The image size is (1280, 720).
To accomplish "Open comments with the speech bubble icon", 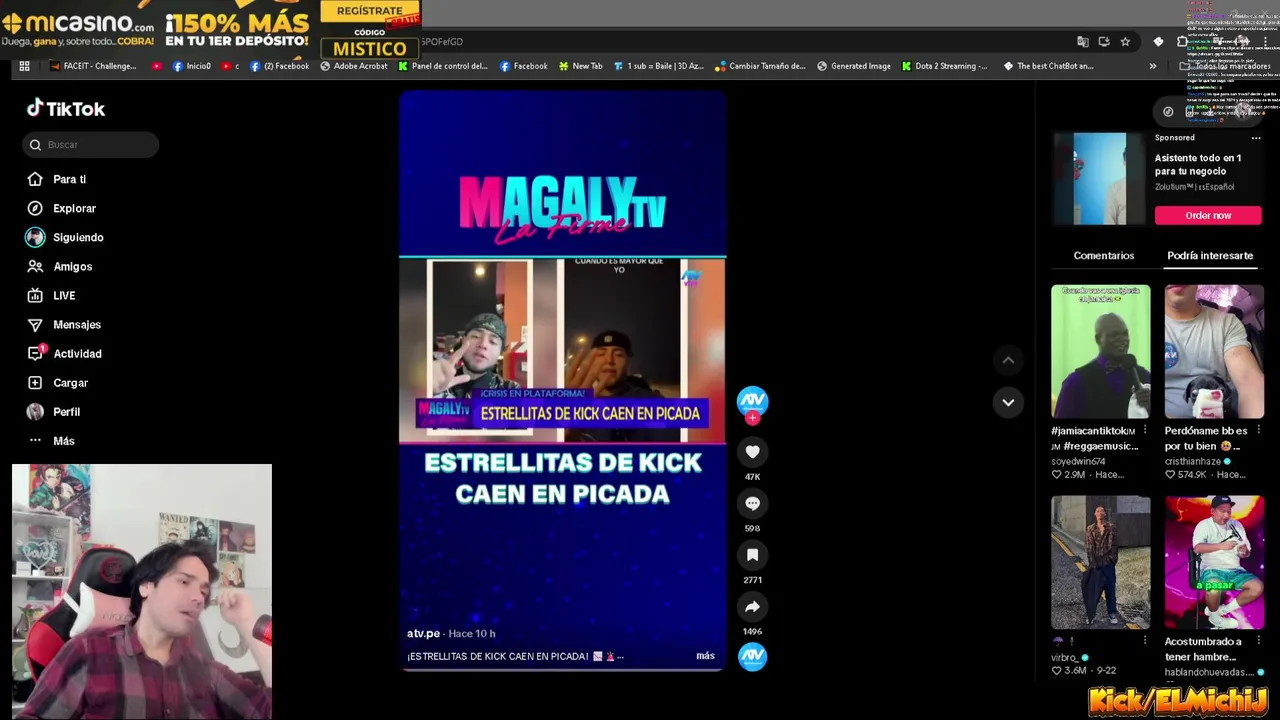I will pyautogui.click(x=752, y=504).
